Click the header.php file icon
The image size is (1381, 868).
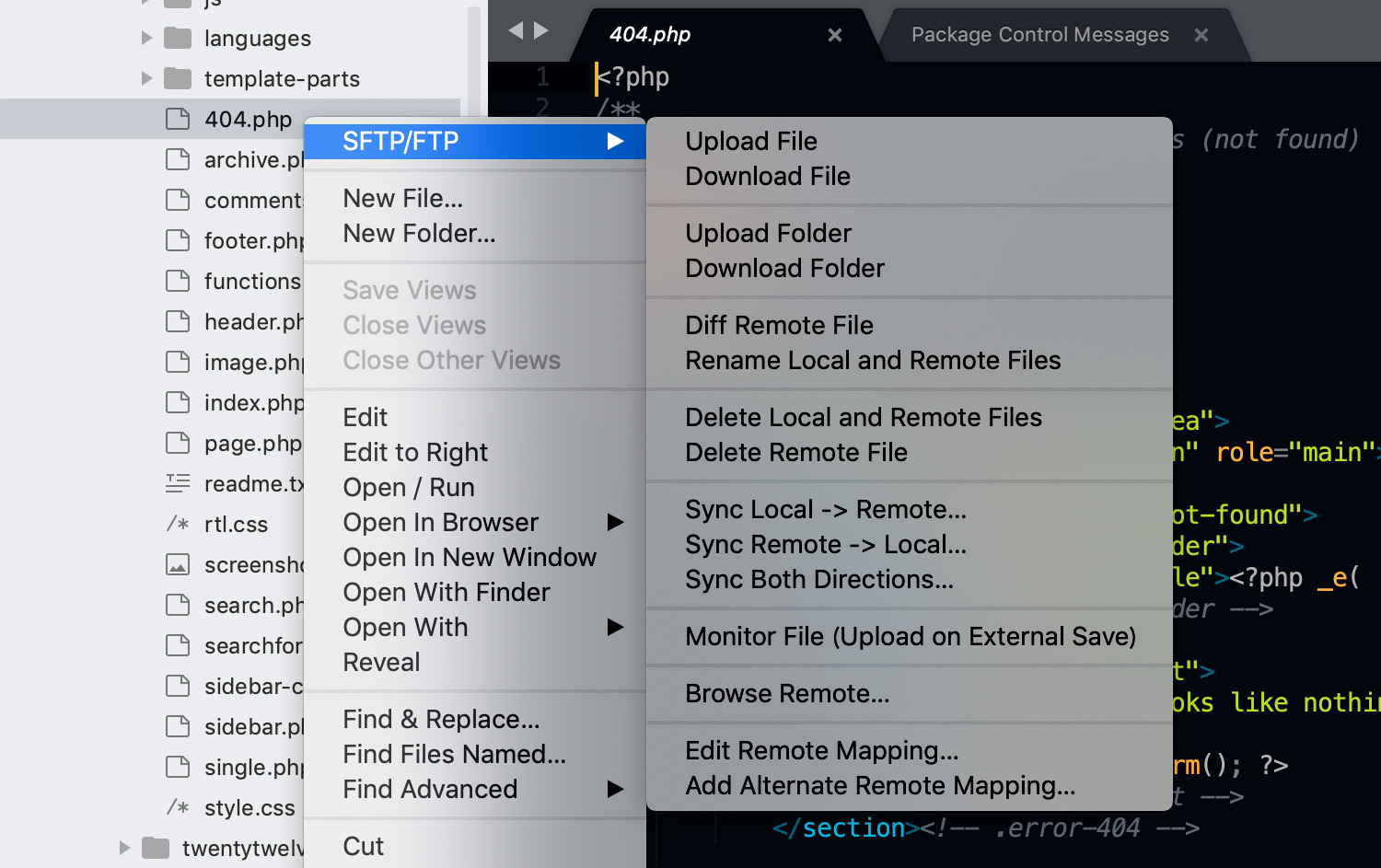coord(178,321)
